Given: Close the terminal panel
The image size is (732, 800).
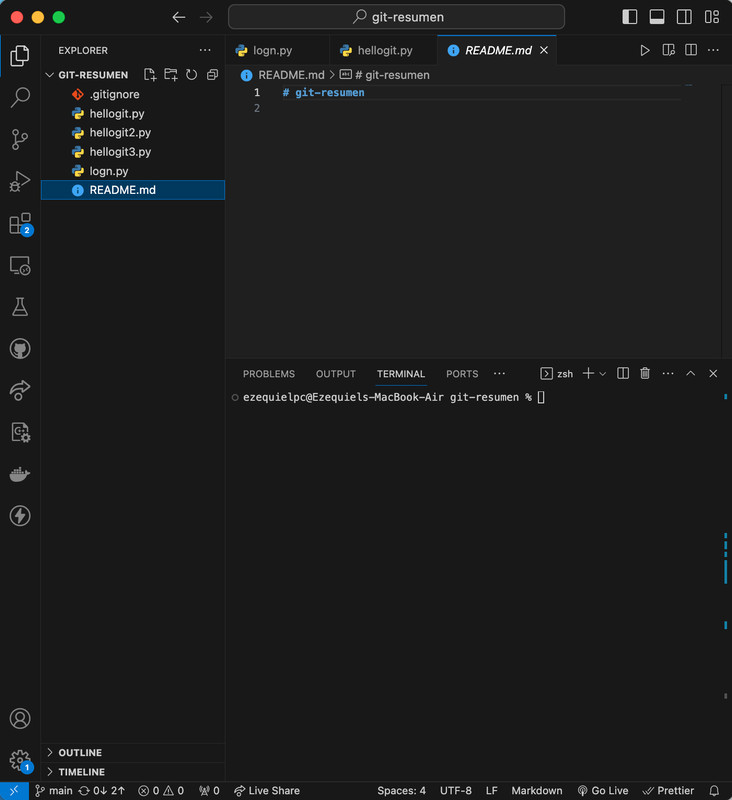Looking at the screenshot, I should coord(713,373).
